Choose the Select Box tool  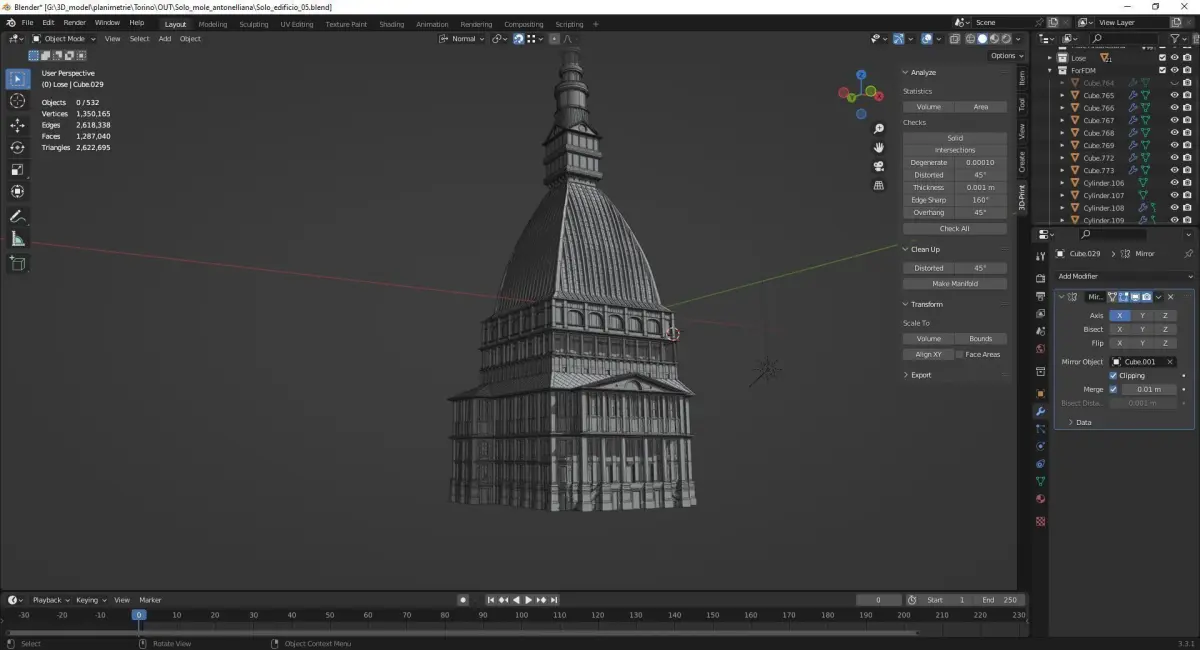click(x=18, y=78)
